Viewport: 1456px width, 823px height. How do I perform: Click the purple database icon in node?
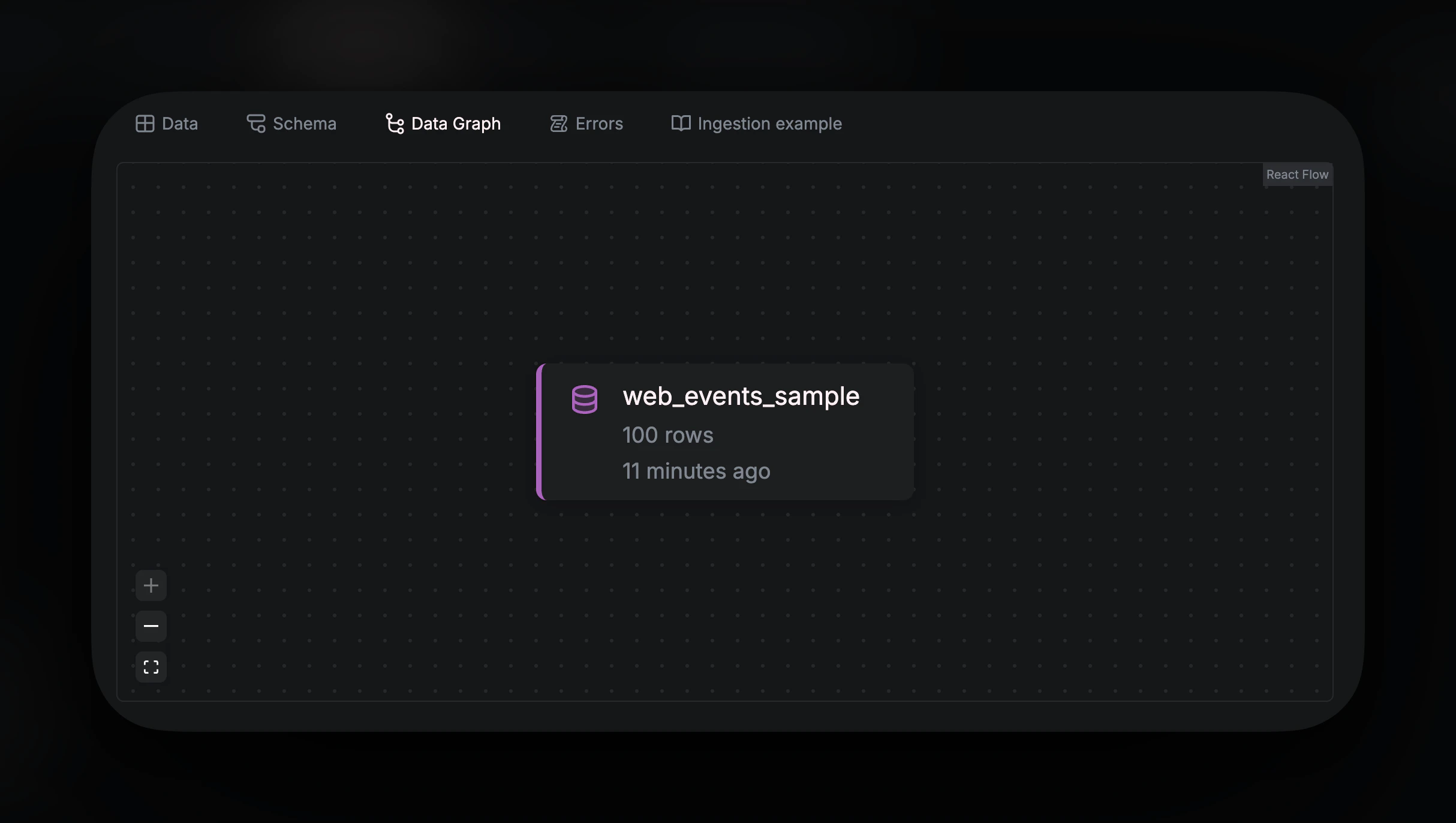(584, 400)
